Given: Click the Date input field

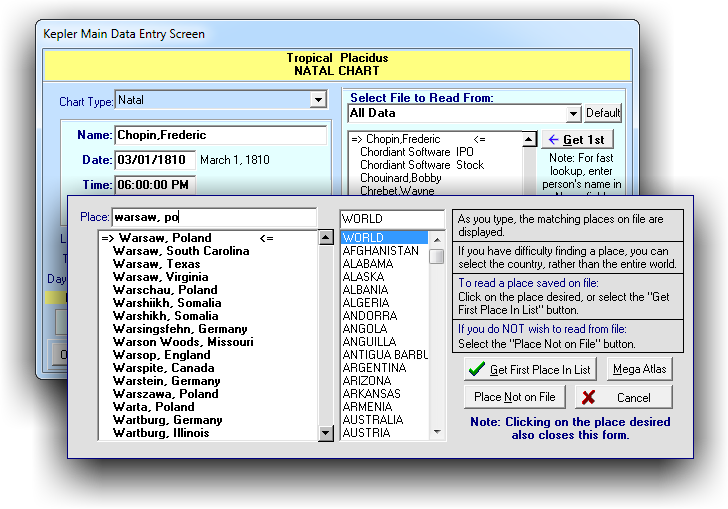Looking at the screenshot, I should [x=154, y=160].
